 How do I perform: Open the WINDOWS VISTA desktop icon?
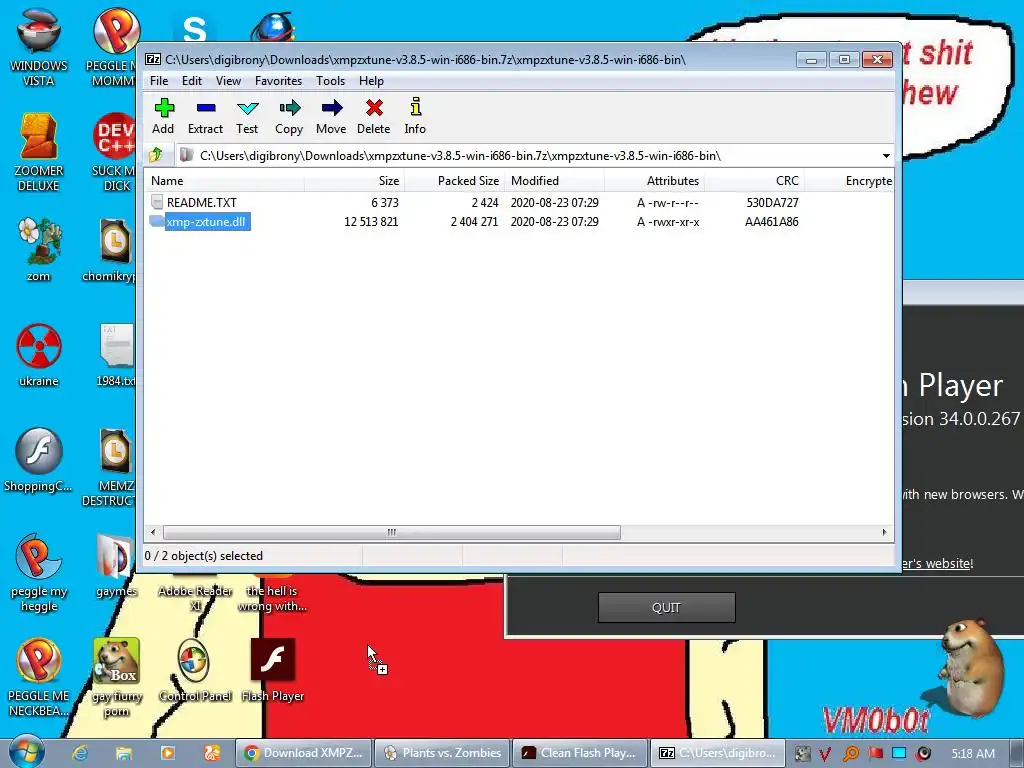[39, 47]
